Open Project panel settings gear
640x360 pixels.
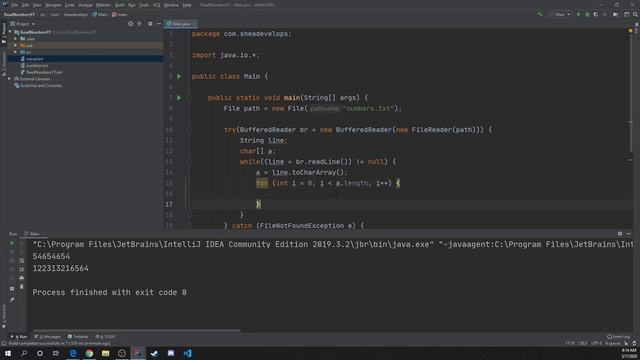[150, 24]
